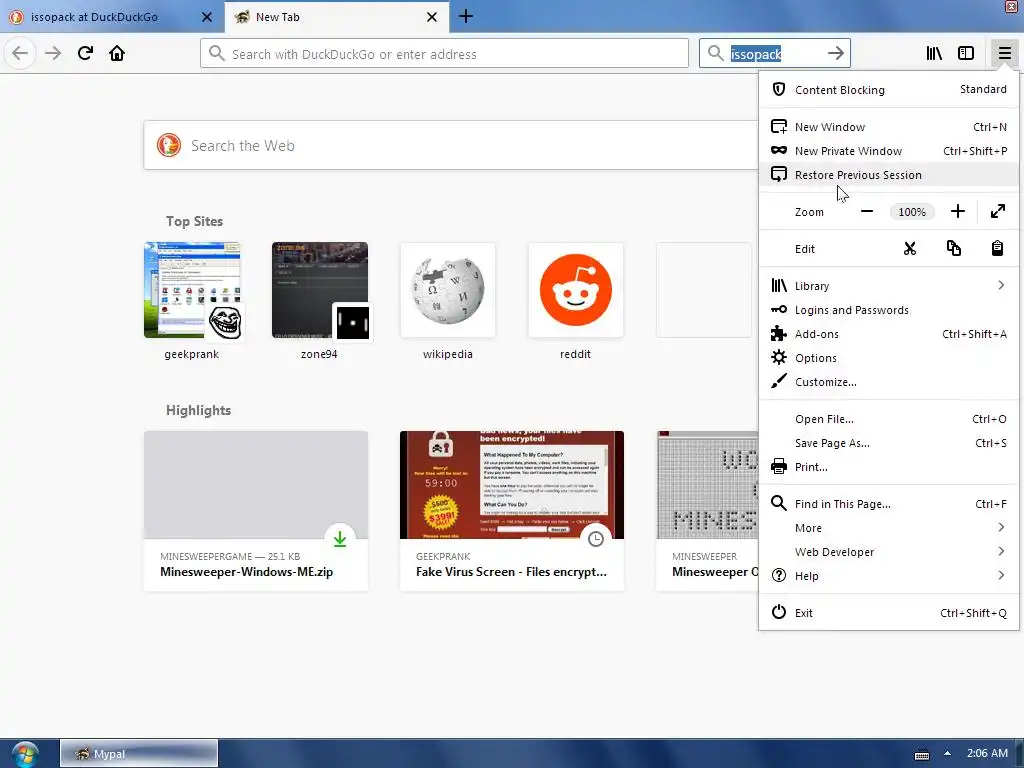Click the Top Sites heading
The width and height of the screenshot is (1024, 768).
pyautogui.click(x=194, y=221)
